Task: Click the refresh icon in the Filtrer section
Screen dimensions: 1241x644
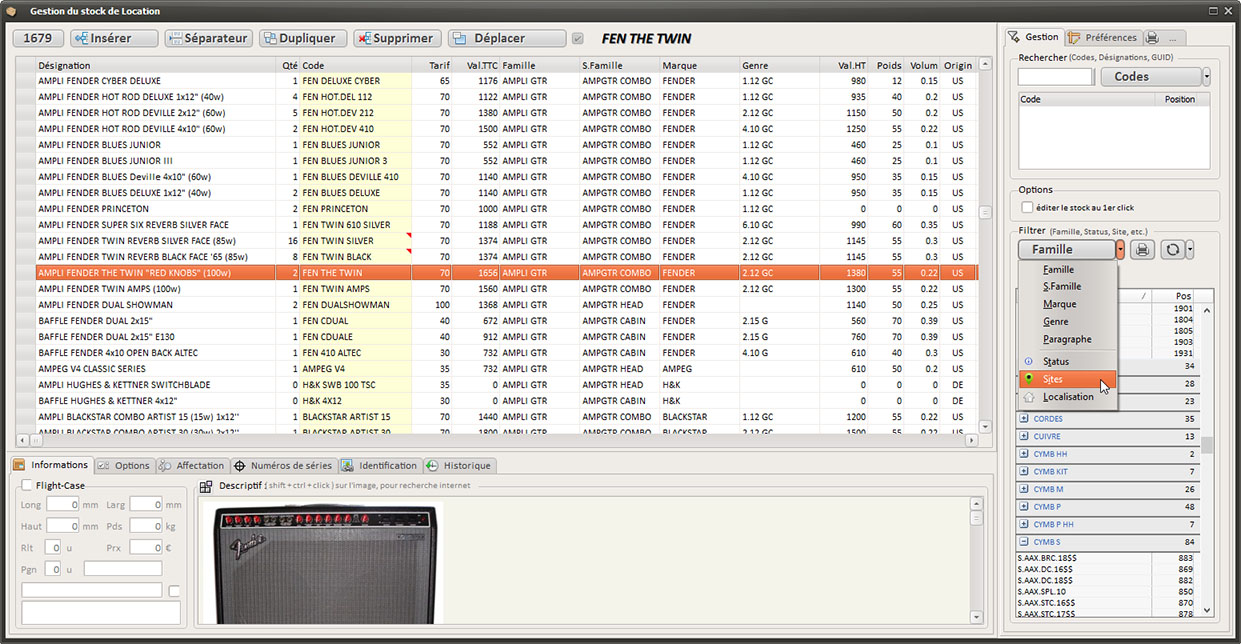Action: coord(1171,249)
